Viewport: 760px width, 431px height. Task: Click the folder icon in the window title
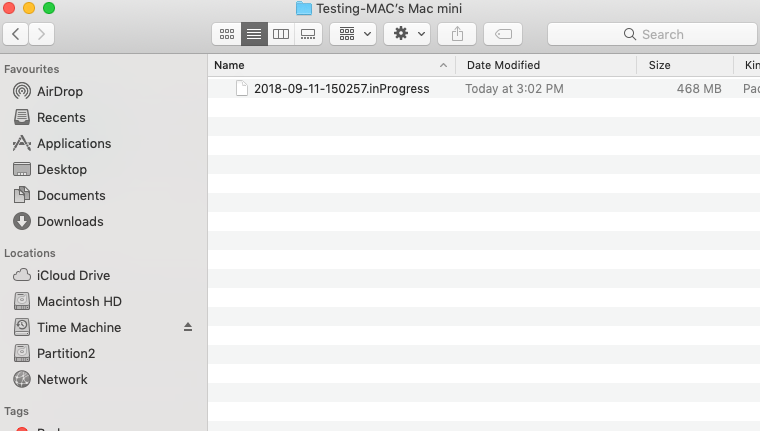(304, 8)
